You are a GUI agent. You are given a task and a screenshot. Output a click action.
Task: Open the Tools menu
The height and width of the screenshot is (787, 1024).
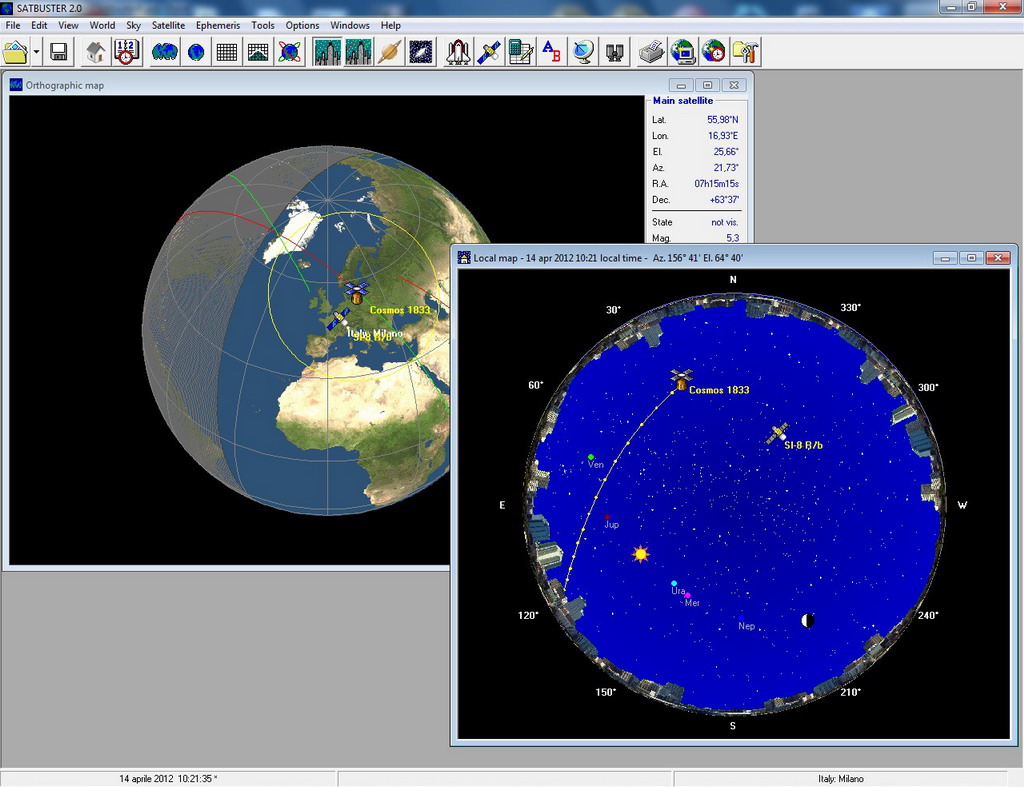click(x=263, y=25)
